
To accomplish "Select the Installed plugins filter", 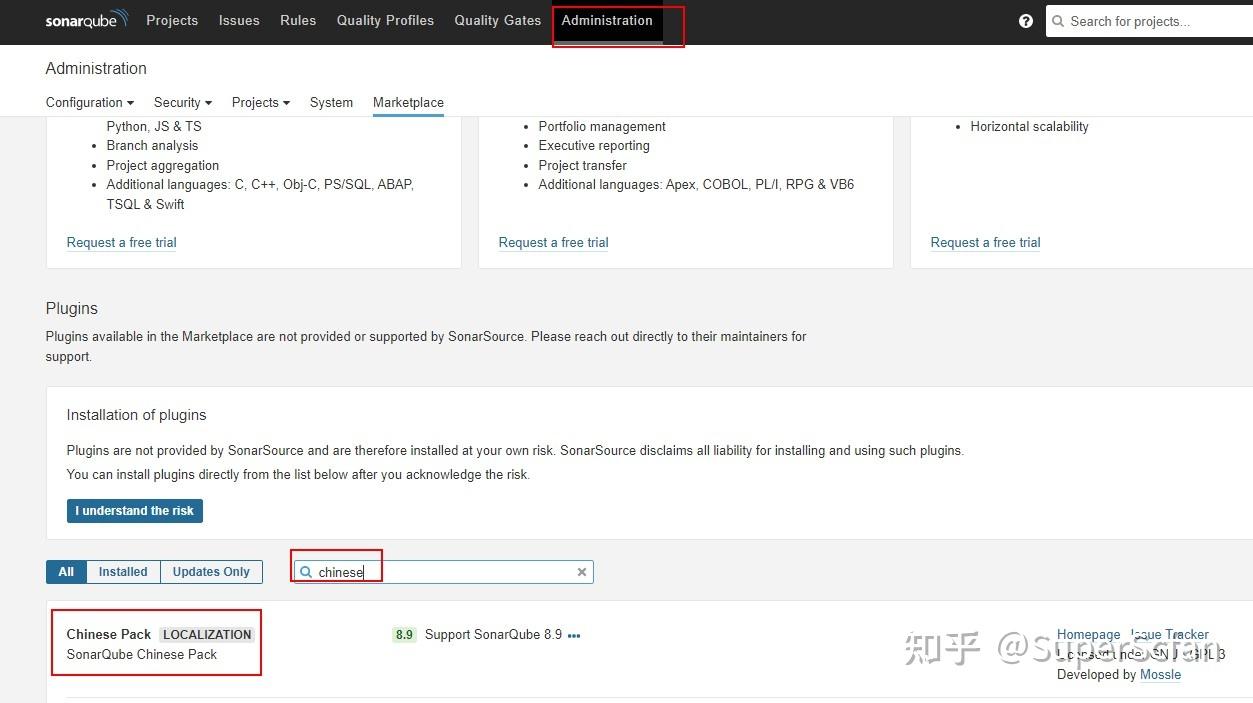I will tap(123, 572).
